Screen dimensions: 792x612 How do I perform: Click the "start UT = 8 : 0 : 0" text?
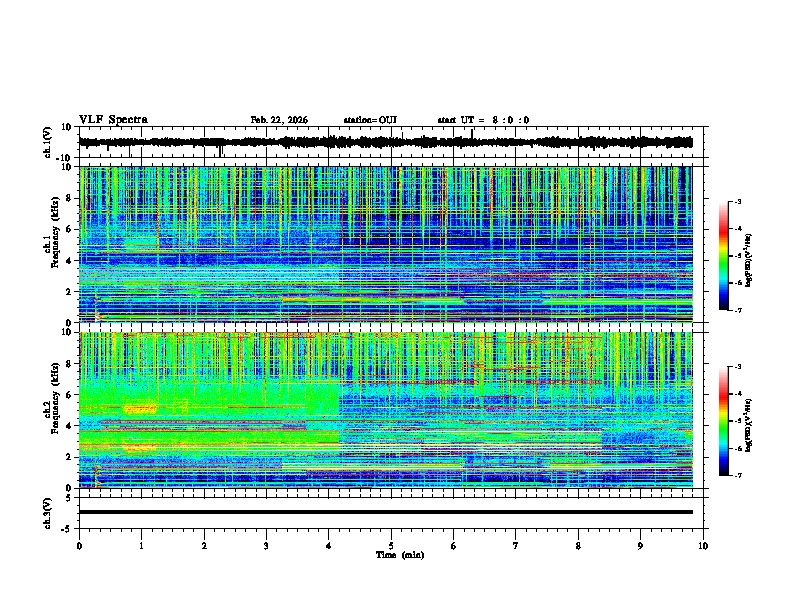pyautogui.click(x=483, y=120)
